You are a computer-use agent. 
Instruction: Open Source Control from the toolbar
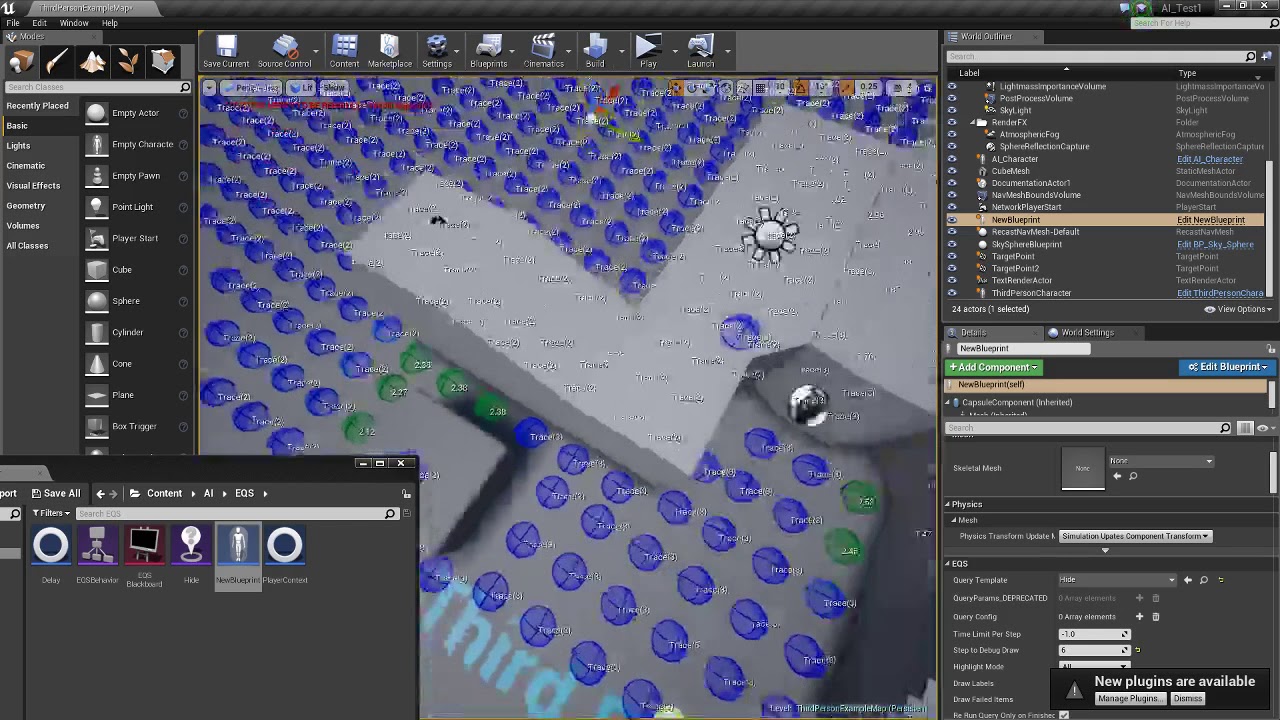pyautogui.click(x=284, y=51)
